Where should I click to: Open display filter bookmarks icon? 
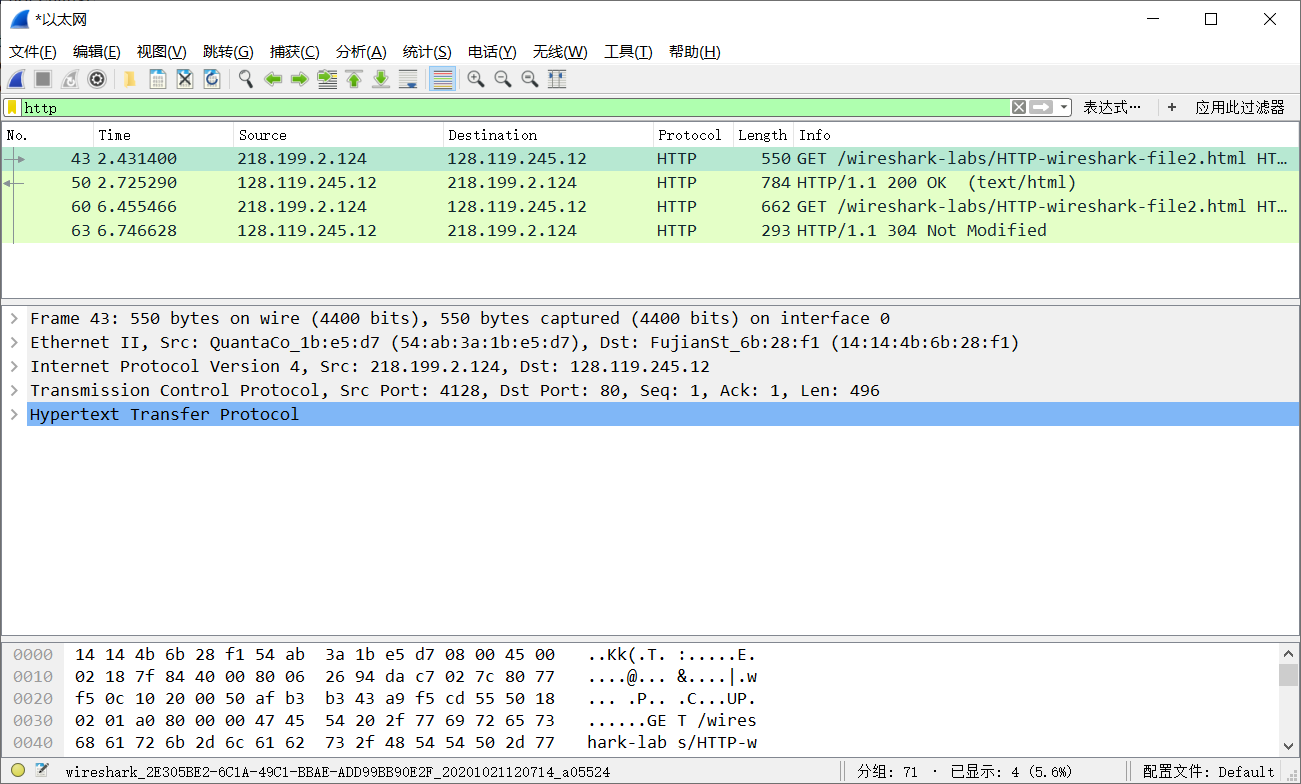point(12,107)
